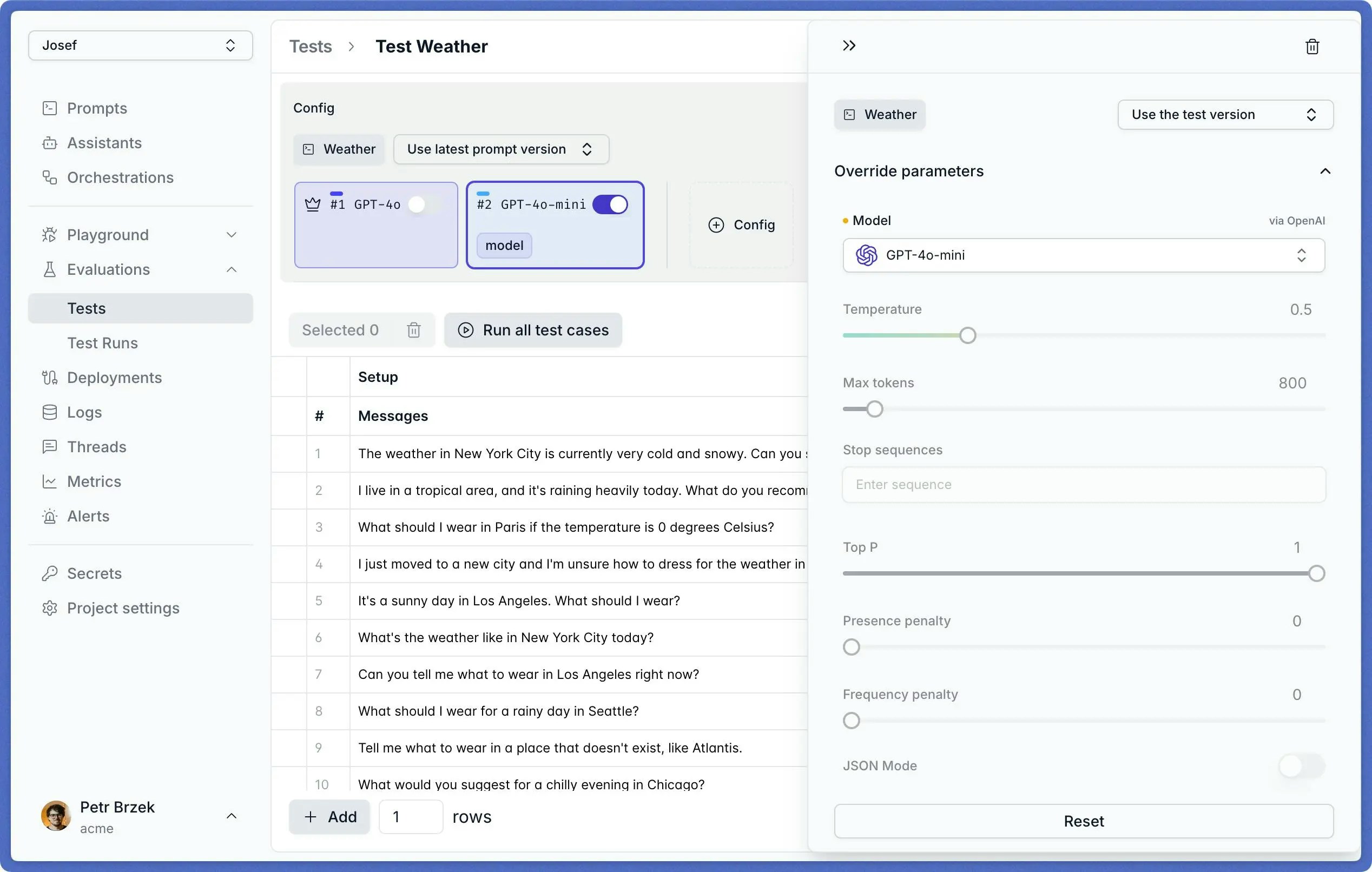Click the rows count input field
Image resolution: width=1372 pixels, height=872 pixels.
(x=410, y=817)
